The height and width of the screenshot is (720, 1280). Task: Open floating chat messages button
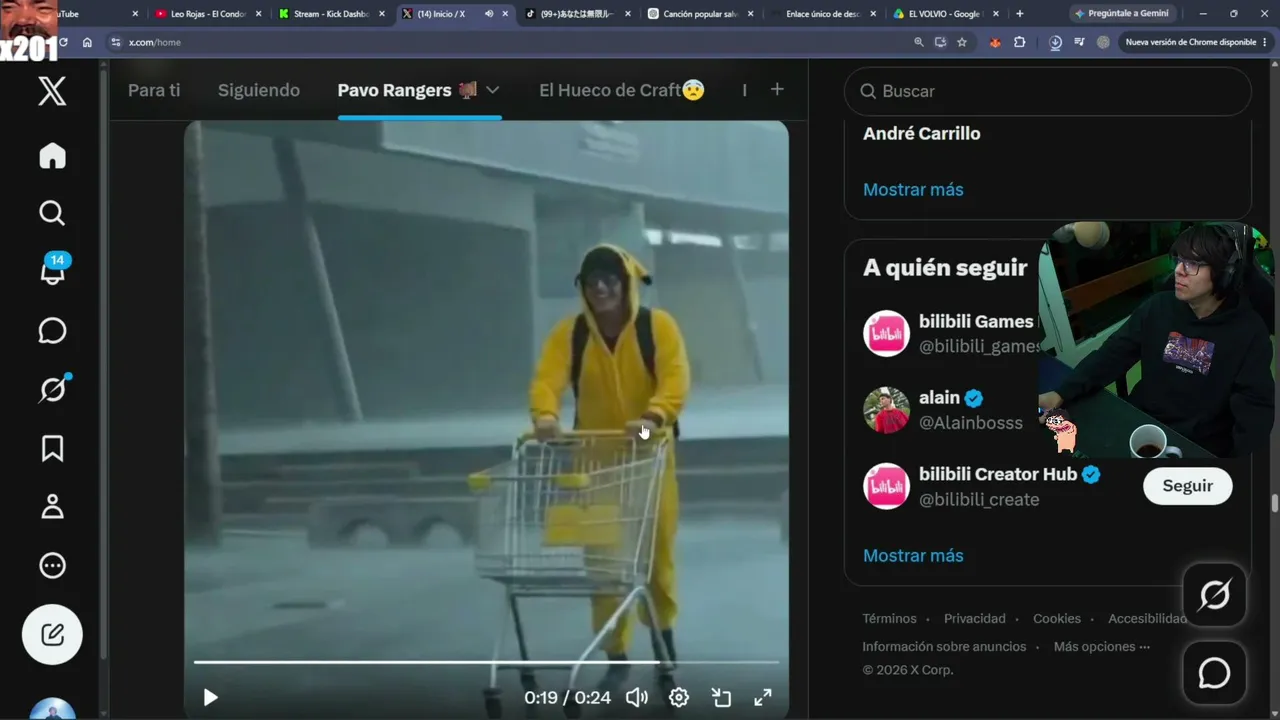click(x=1214, y=673)
